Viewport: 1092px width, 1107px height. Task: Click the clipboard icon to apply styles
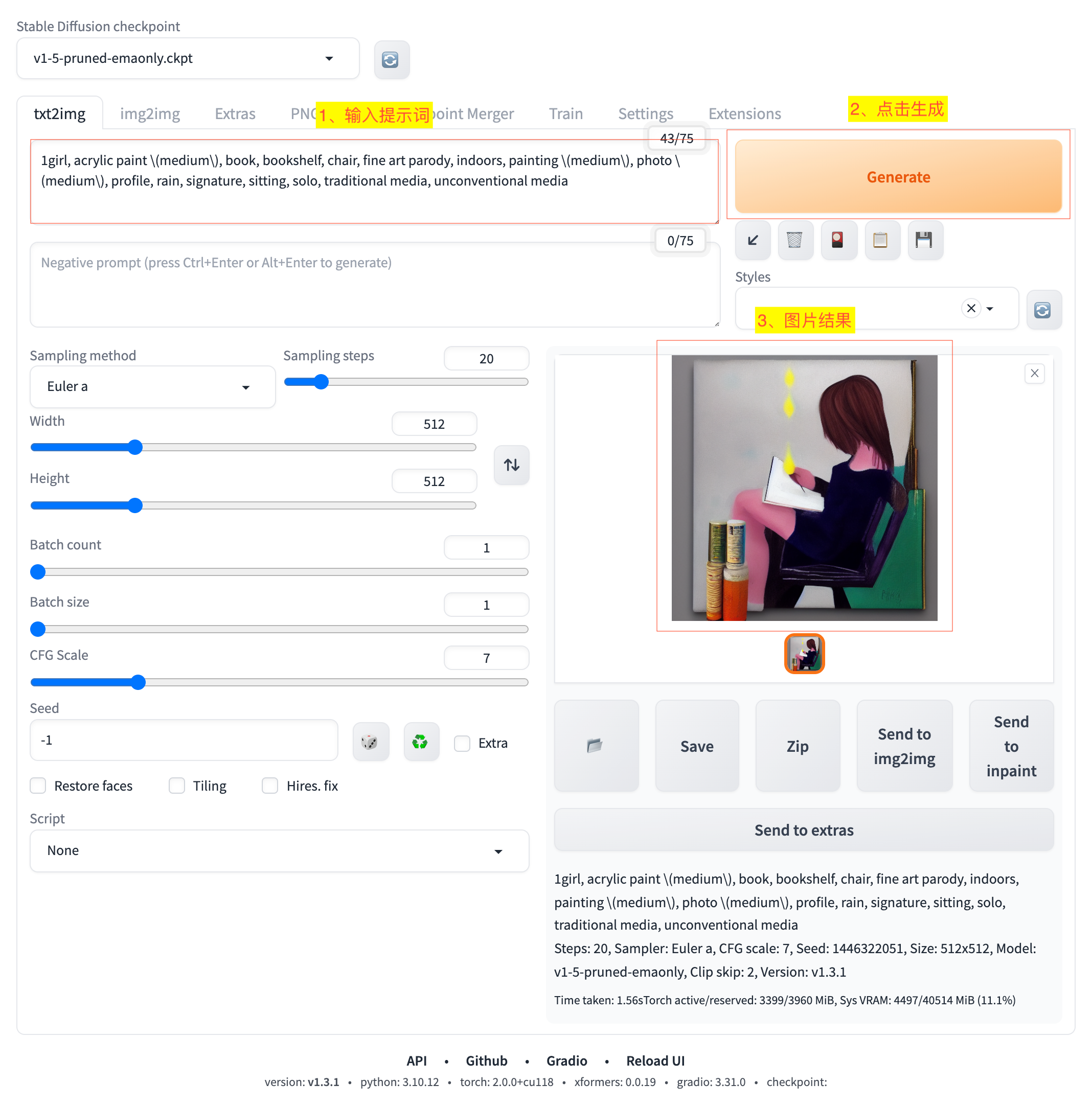[x=881, y=240]
